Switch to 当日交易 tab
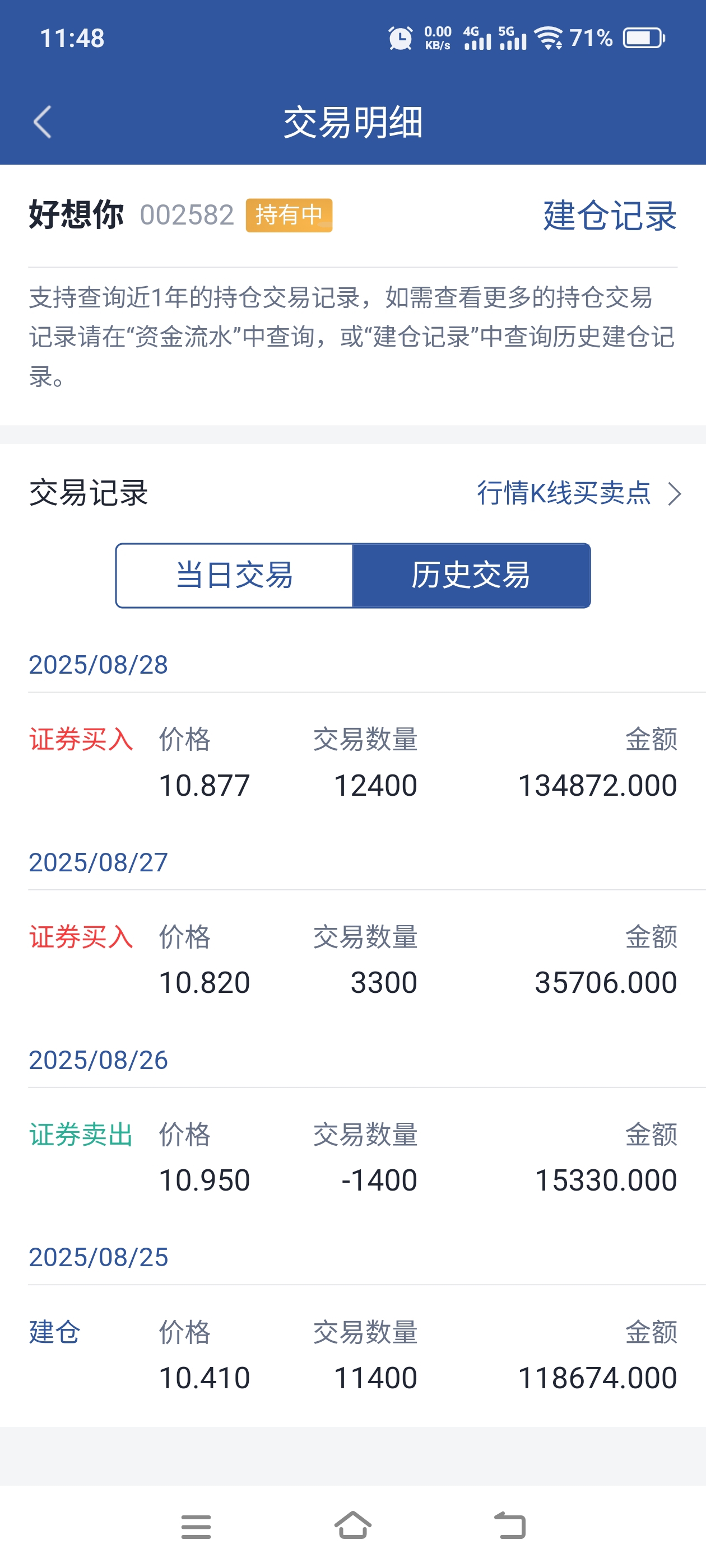The height and width of the screenshot is (1568, 706). point(235,575)
